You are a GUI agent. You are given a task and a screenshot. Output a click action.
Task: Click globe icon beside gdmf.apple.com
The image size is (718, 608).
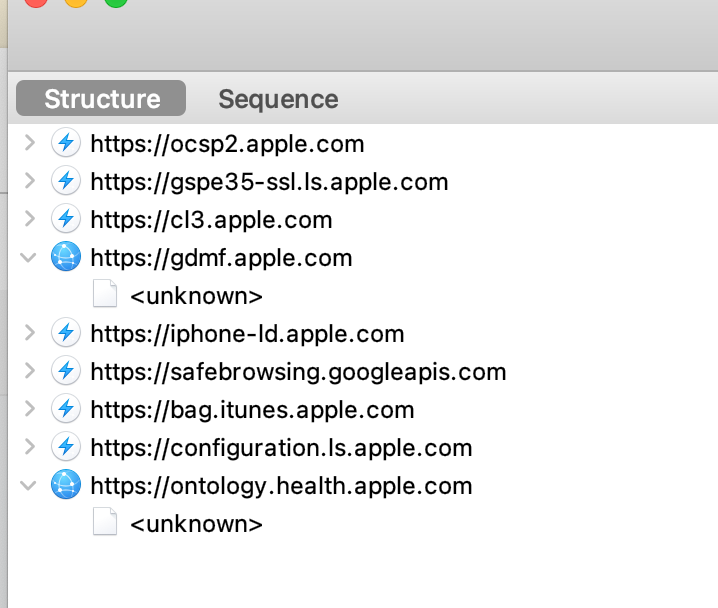pyautogui.click(x=66, y=256)
